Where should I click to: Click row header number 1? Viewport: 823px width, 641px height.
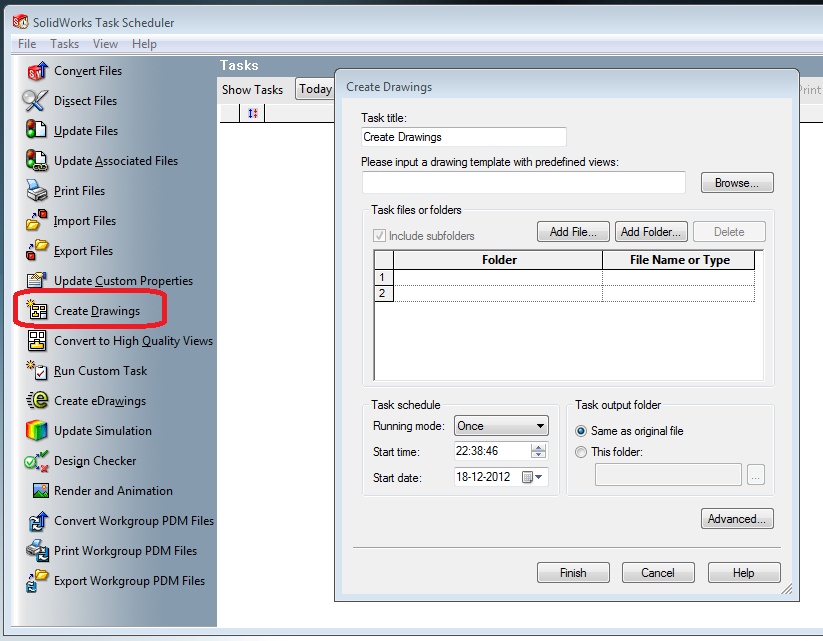click(384, 277)
